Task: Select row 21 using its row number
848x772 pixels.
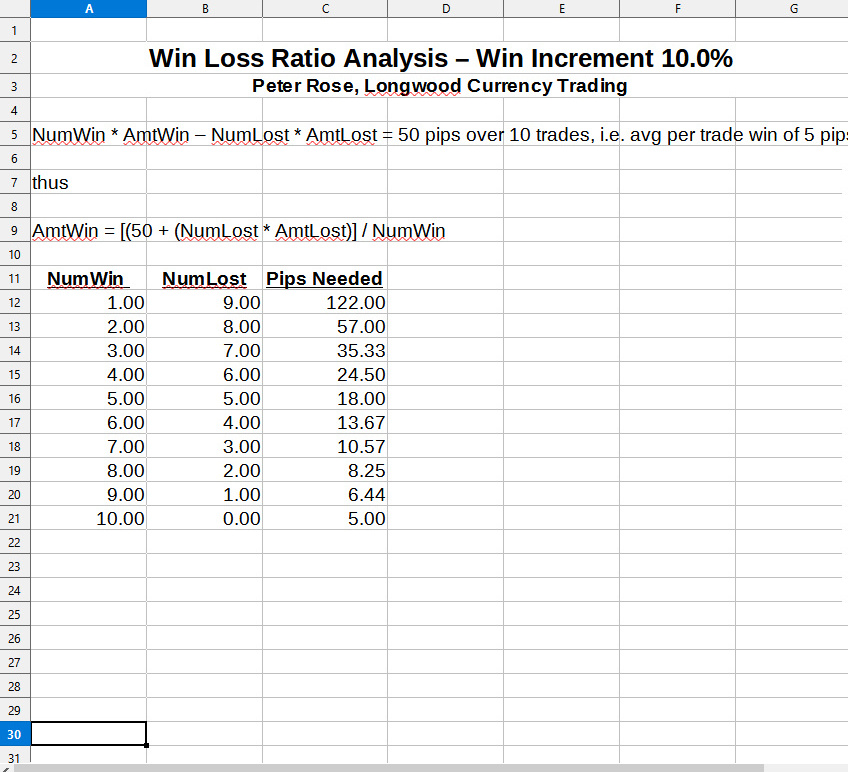Action: 15,519
